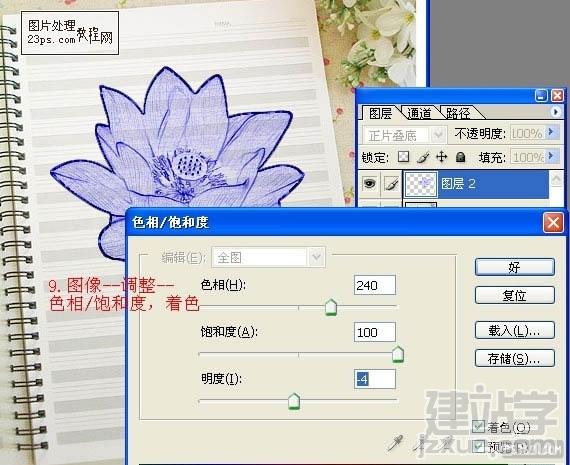Switch to the 路径 tab
Viewport: 570px width, 465px height.
click(458, 113)
